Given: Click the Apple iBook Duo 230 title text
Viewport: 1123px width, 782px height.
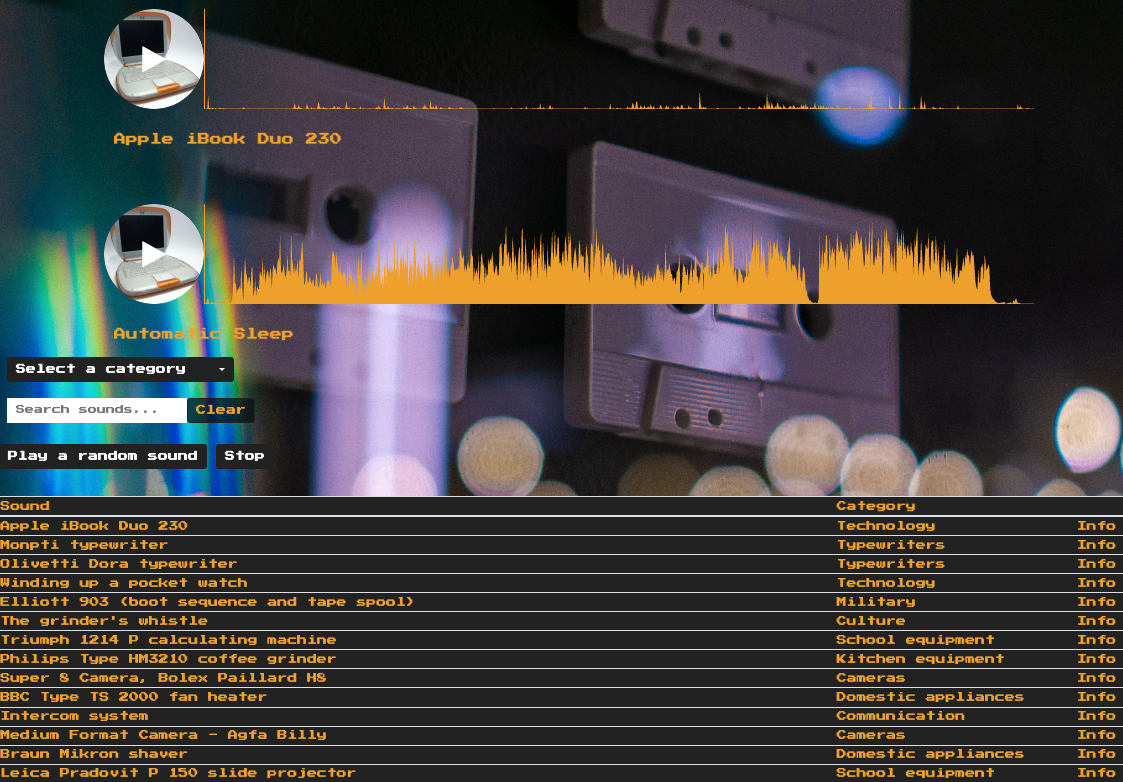Looking at the screenshot, I should [227, 139].
